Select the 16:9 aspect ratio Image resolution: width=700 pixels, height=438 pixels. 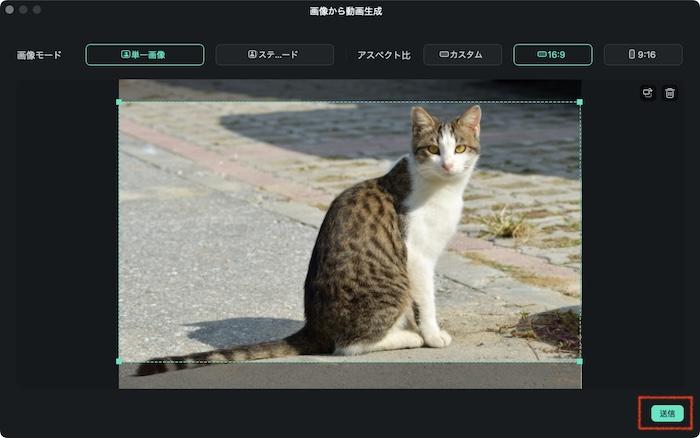(x=553, y=55)
